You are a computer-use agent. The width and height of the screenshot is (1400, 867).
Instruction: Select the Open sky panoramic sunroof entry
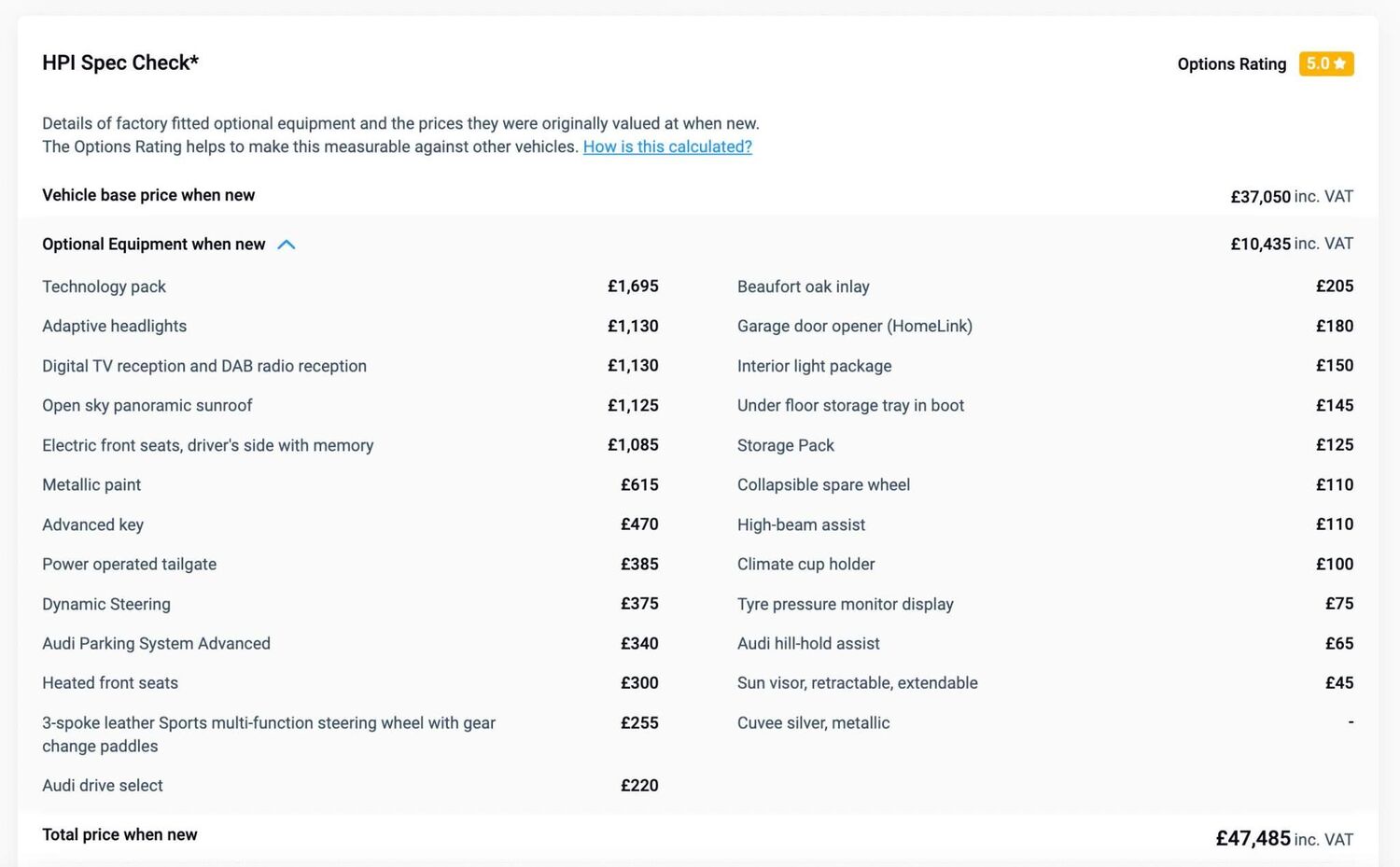[x=147, y=405]
